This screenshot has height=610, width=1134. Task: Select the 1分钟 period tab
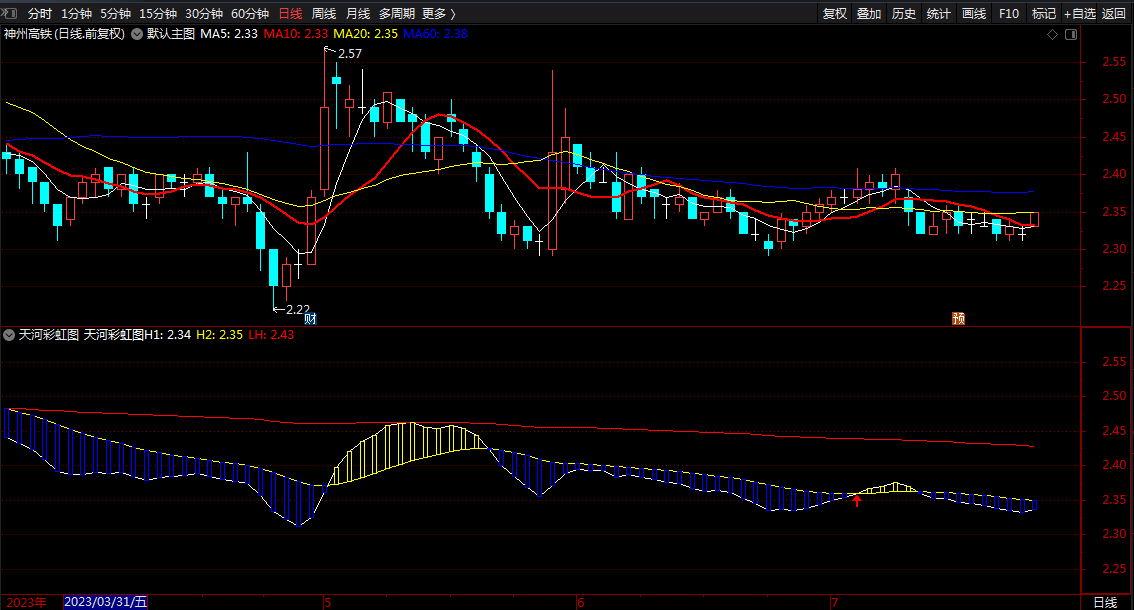76,14
